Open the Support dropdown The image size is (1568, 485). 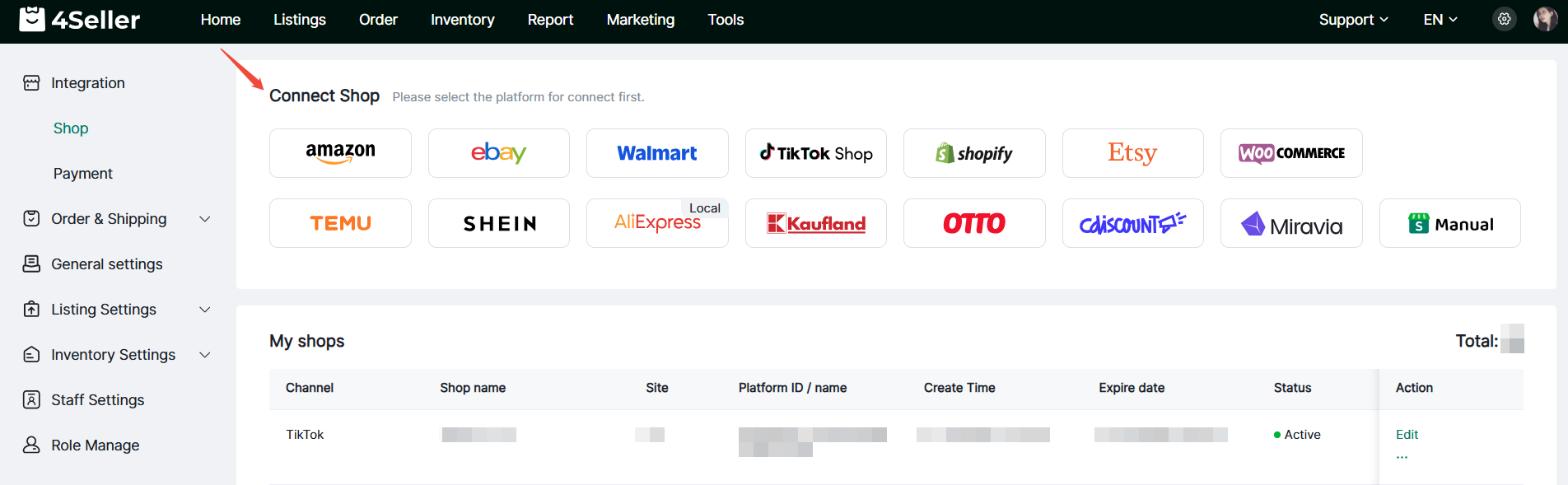1353,20
